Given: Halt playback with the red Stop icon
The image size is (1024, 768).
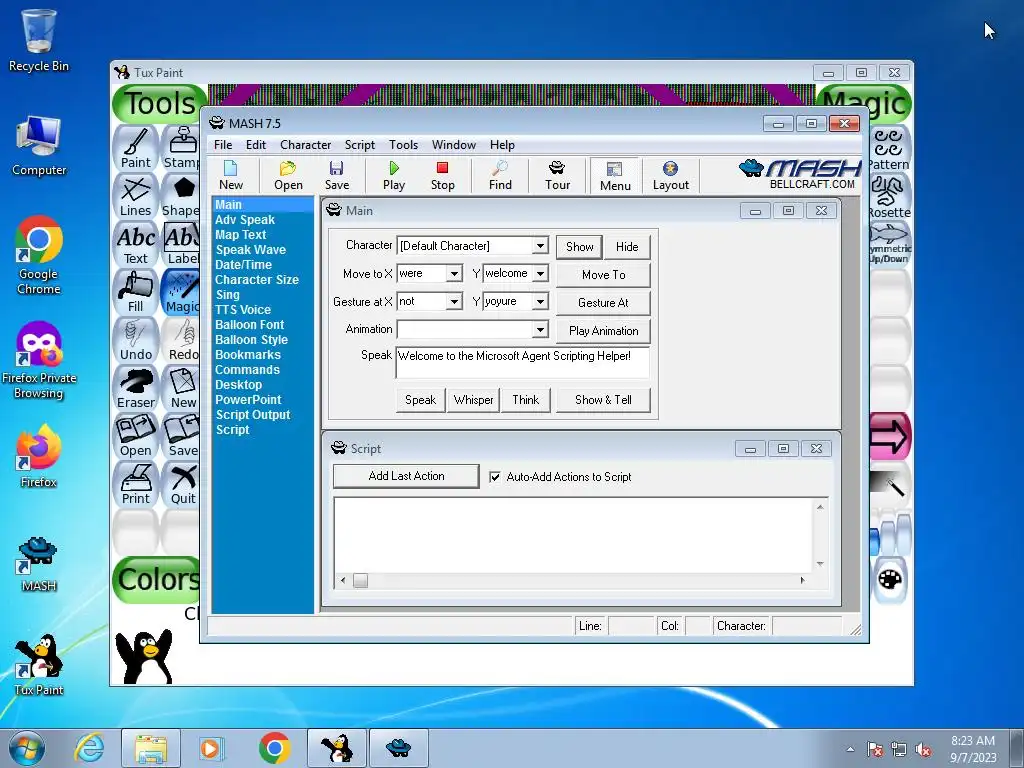Looking at the screenshot, I should tap(442, 176).
